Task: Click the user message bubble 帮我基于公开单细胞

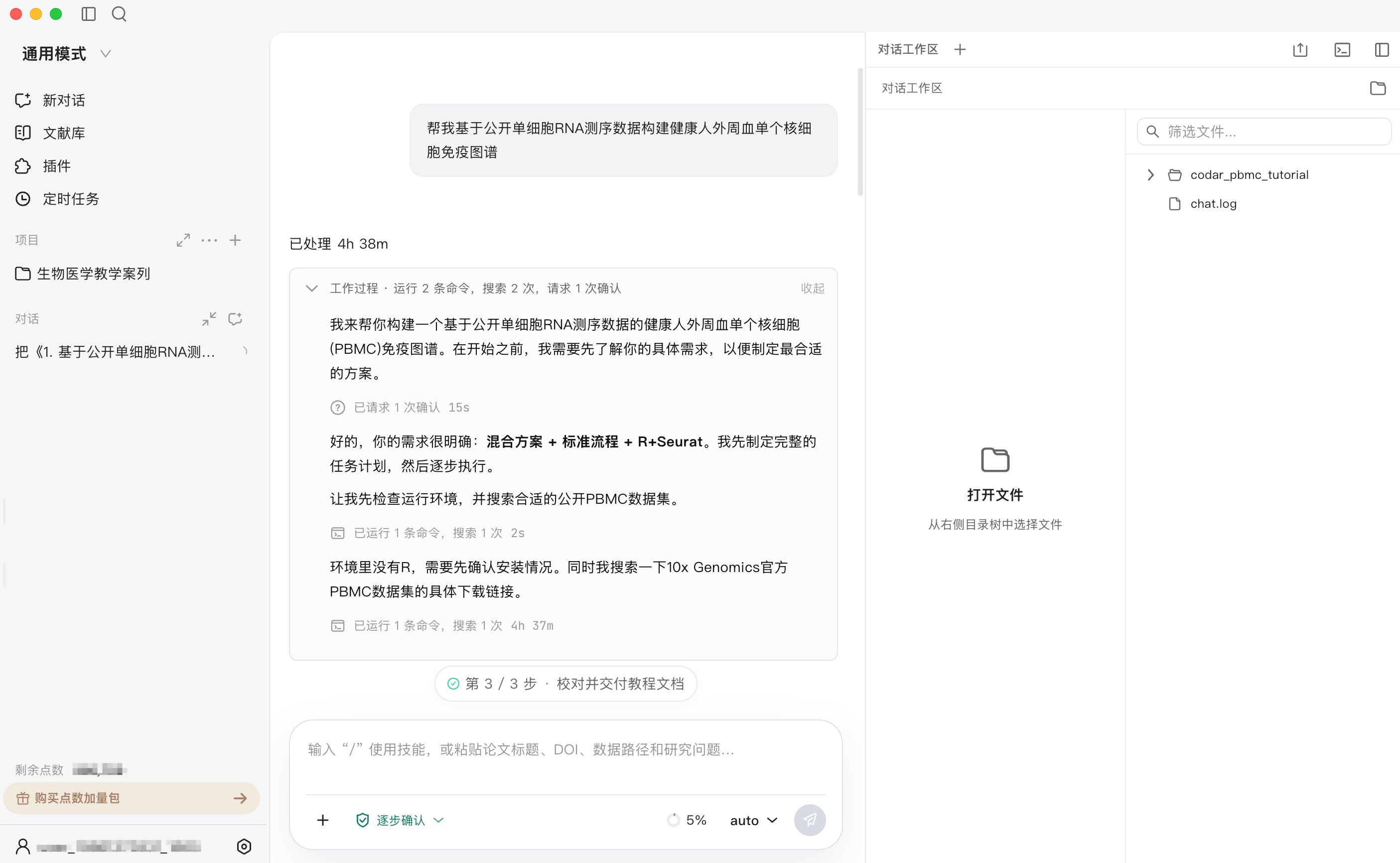Action: click(x=623, y=141)
